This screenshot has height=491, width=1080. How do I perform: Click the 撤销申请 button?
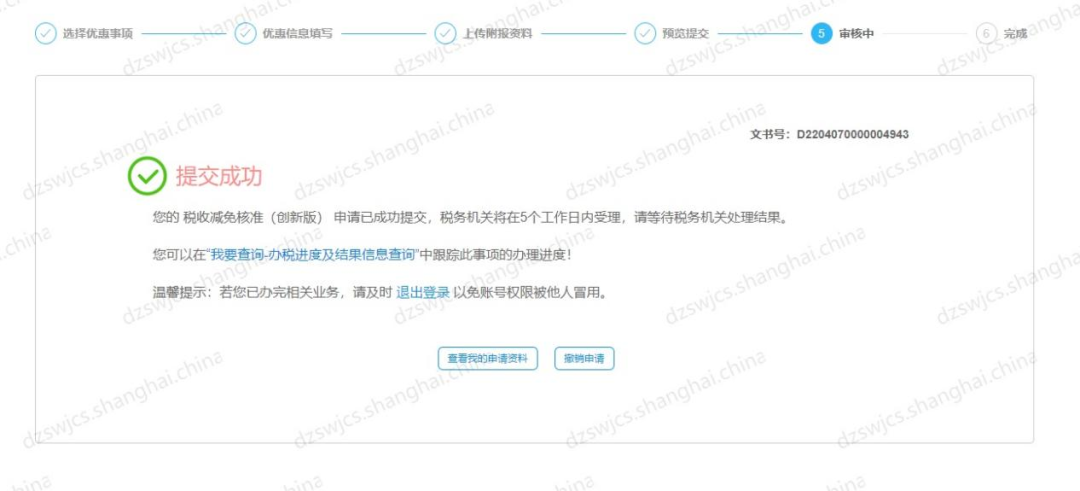[584, 359]
